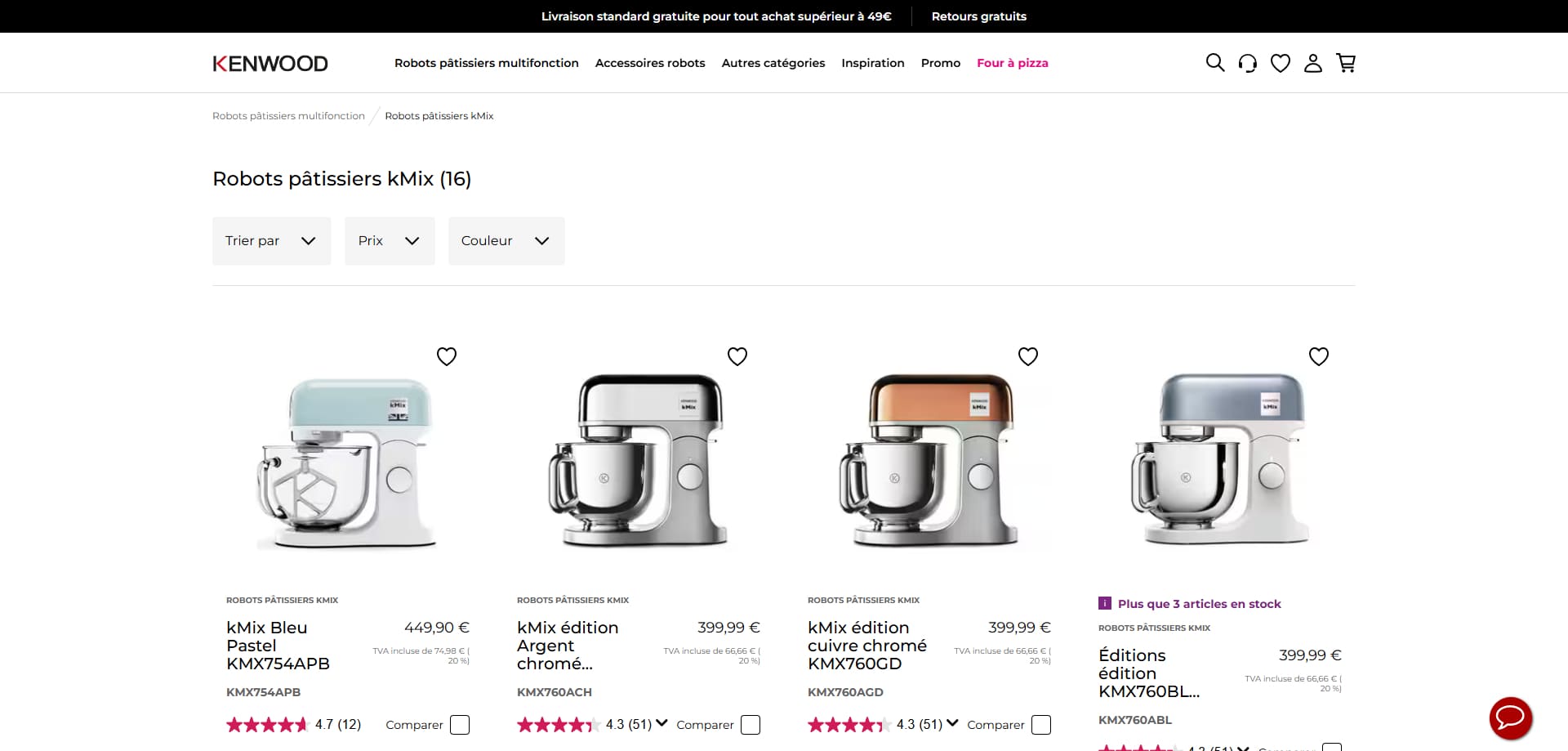1568x751 pixels.
Task: Tick Comparer checkbox for KMX754APB
Action: click(x=460, y=725)
